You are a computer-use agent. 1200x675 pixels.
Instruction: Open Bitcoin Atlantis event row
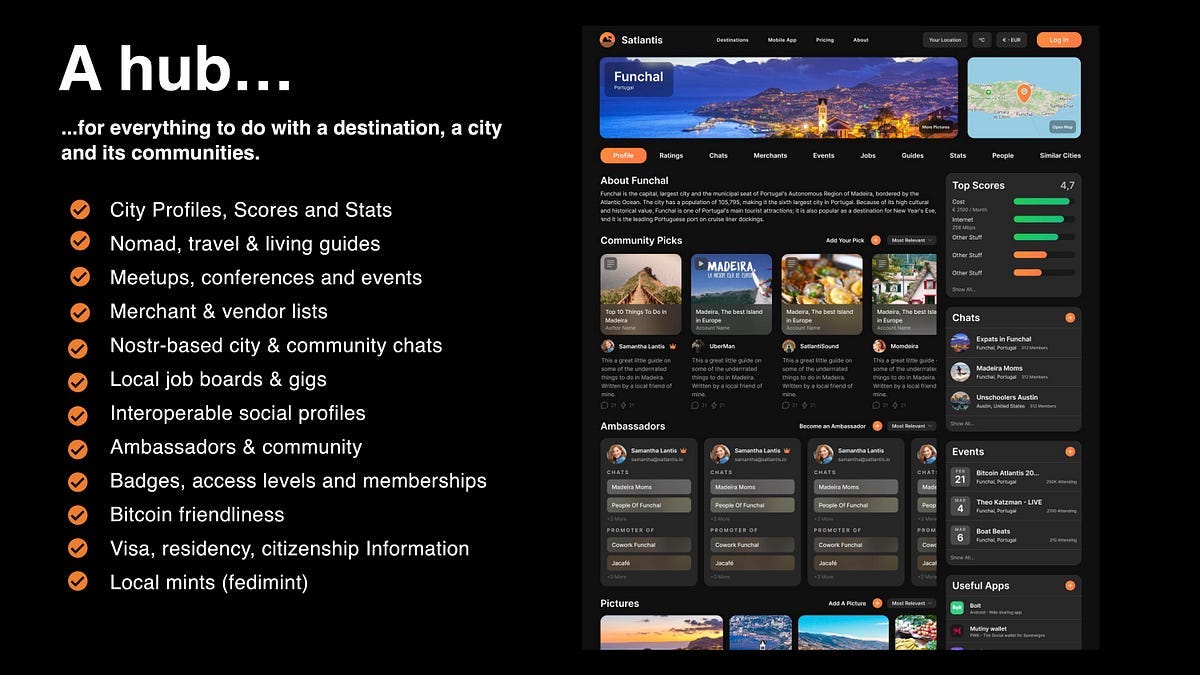pyautogui.click(x=1013, y=477)
